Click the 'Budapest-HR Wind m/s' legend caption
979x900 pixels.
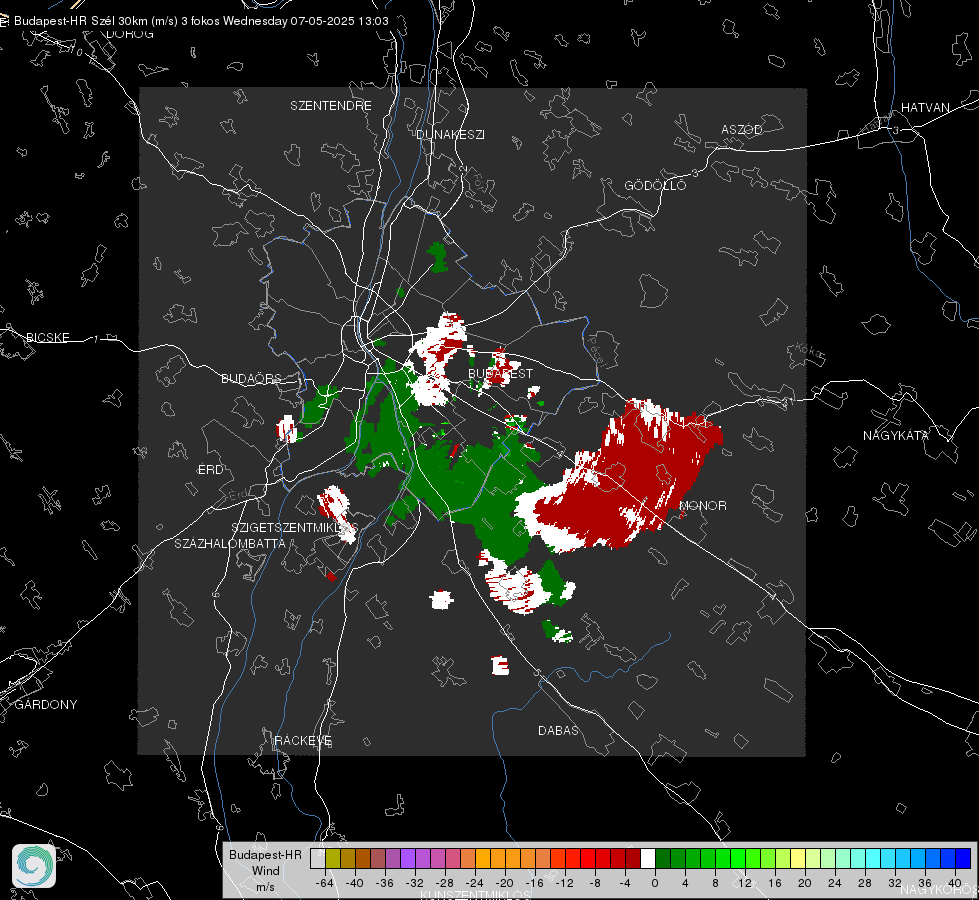265,871
